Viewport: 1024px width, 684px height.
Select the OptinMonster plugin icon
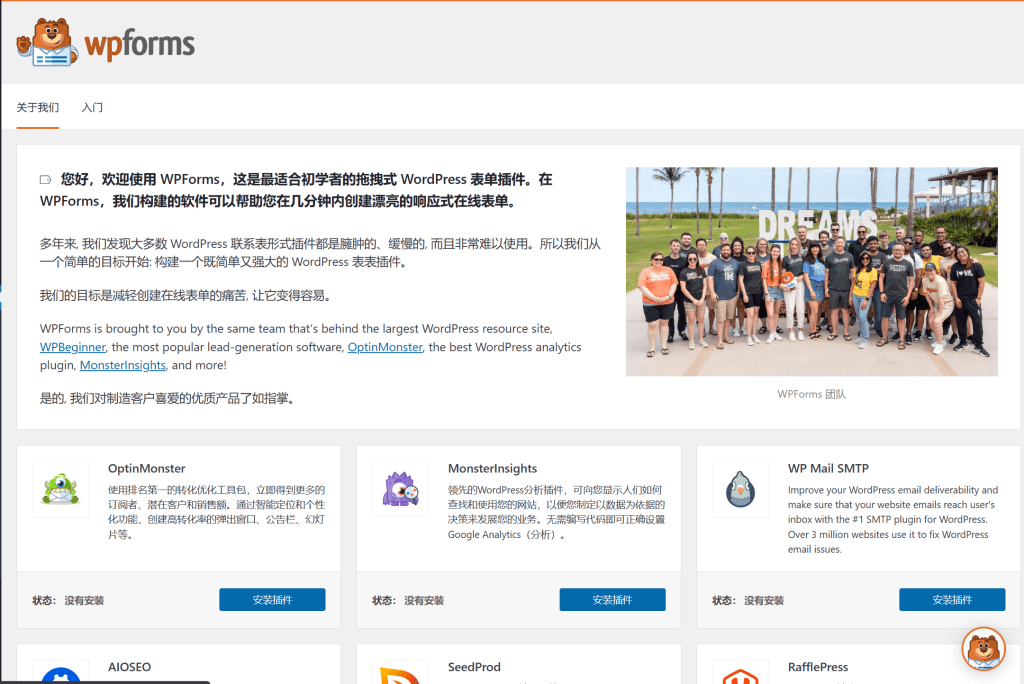pyautogui.click(x=60, y=490)
